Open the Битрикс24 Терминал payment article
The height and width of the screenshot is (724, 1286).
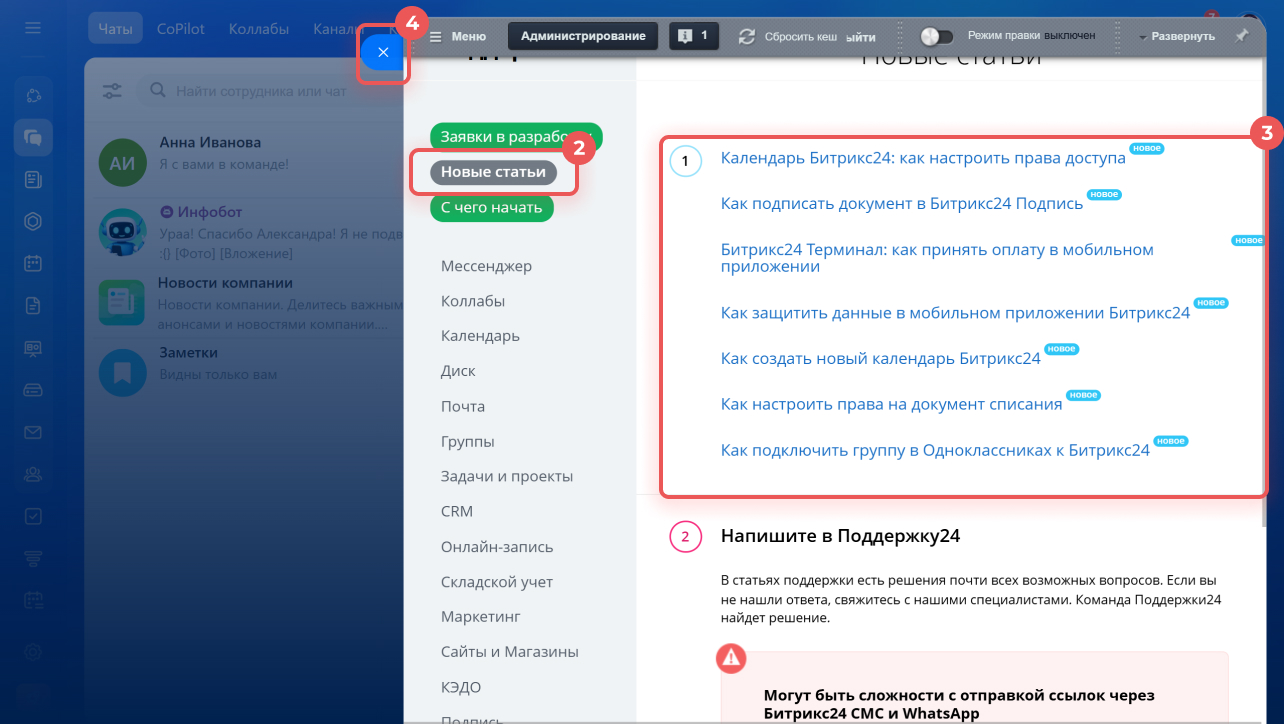coord(937,258)
